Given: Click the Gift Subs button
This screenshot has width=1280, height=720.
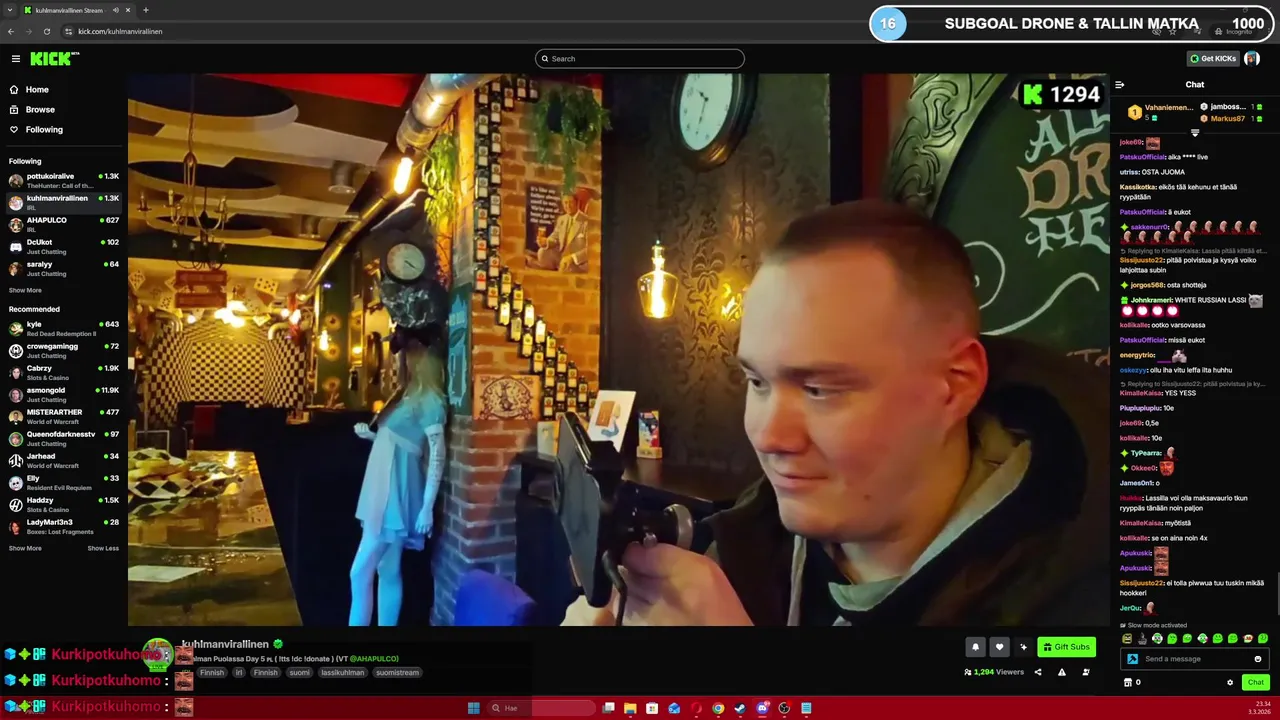Looking at the screenshot, I should [x=1066, y=647].
